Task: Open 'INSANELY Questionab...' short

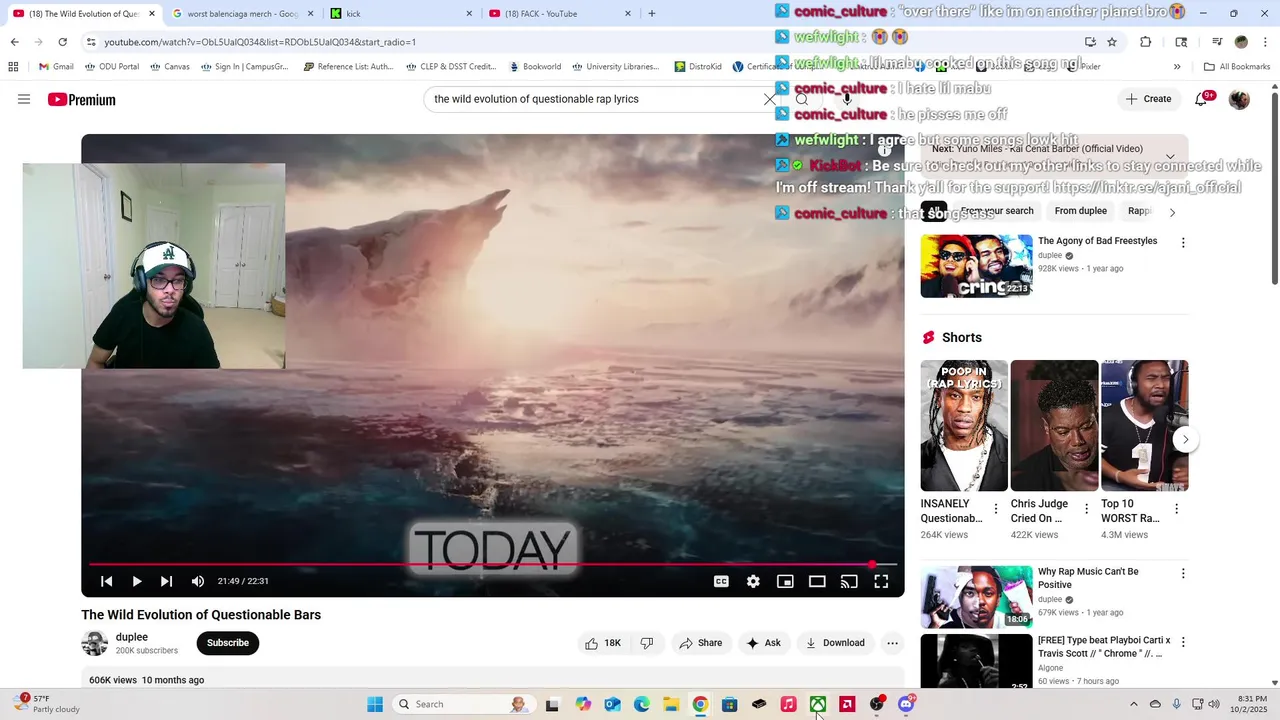Action: (964, 426)
